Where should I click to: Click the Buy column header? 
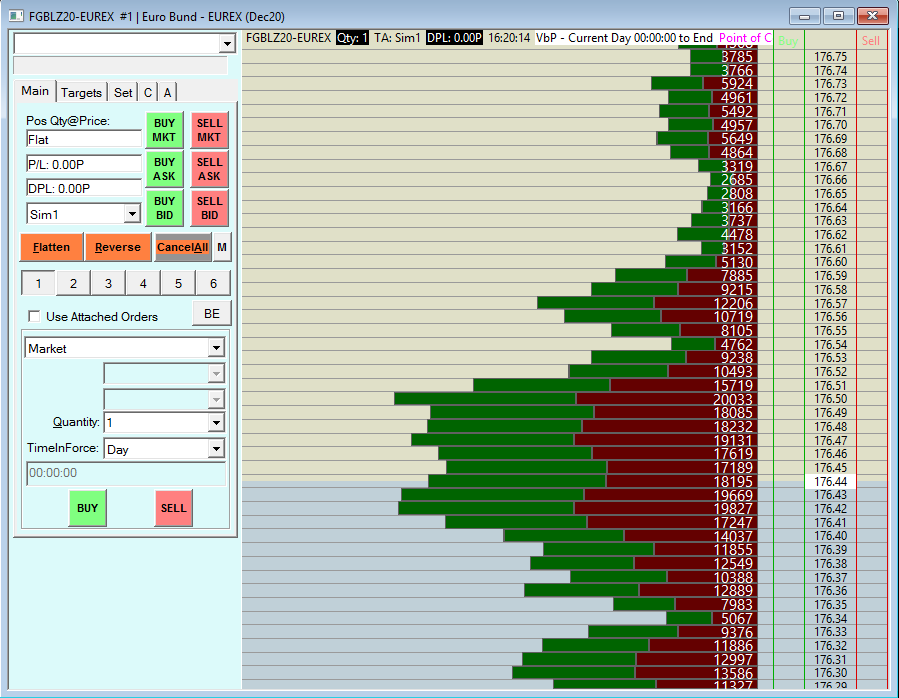coord(788,41)
